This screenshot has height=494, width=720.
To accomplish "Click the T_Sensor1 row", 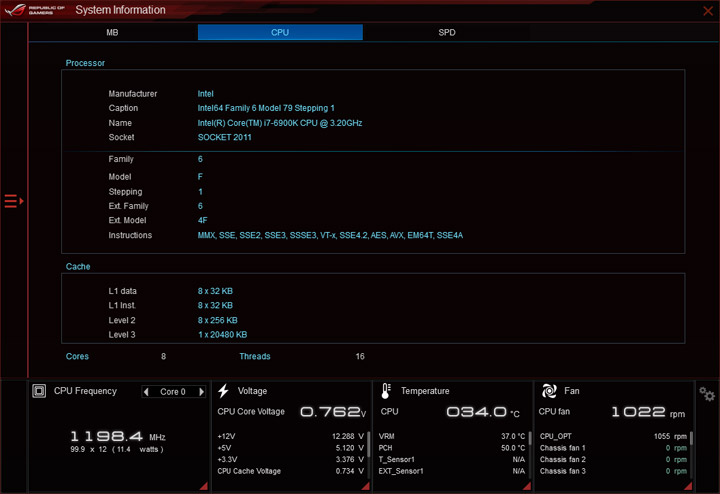I will [x=452, y=459].
